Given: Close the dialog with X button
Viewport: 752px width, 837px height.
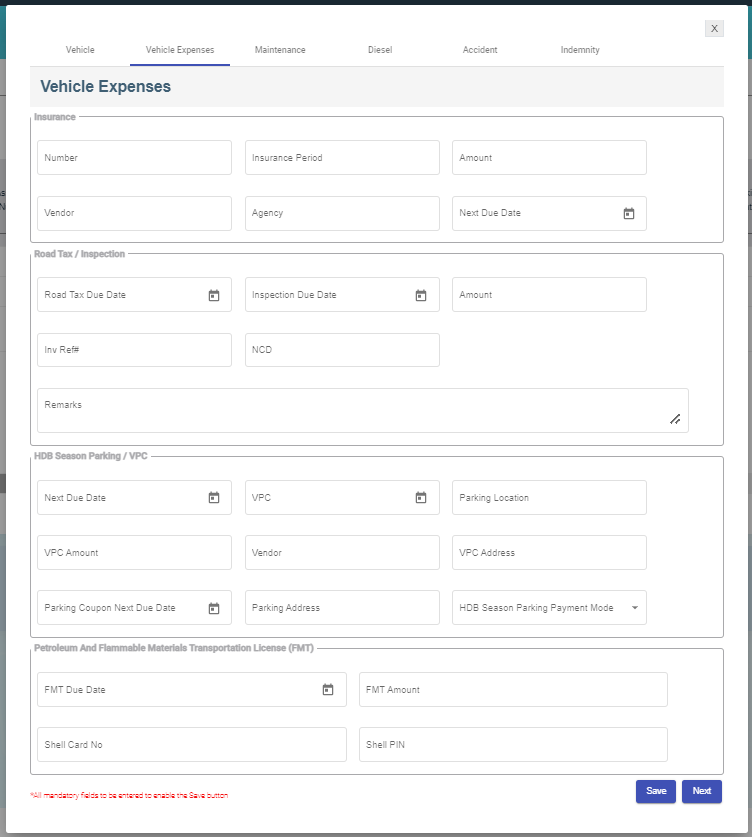Looking at the screenshot, I should click(714, 29).
